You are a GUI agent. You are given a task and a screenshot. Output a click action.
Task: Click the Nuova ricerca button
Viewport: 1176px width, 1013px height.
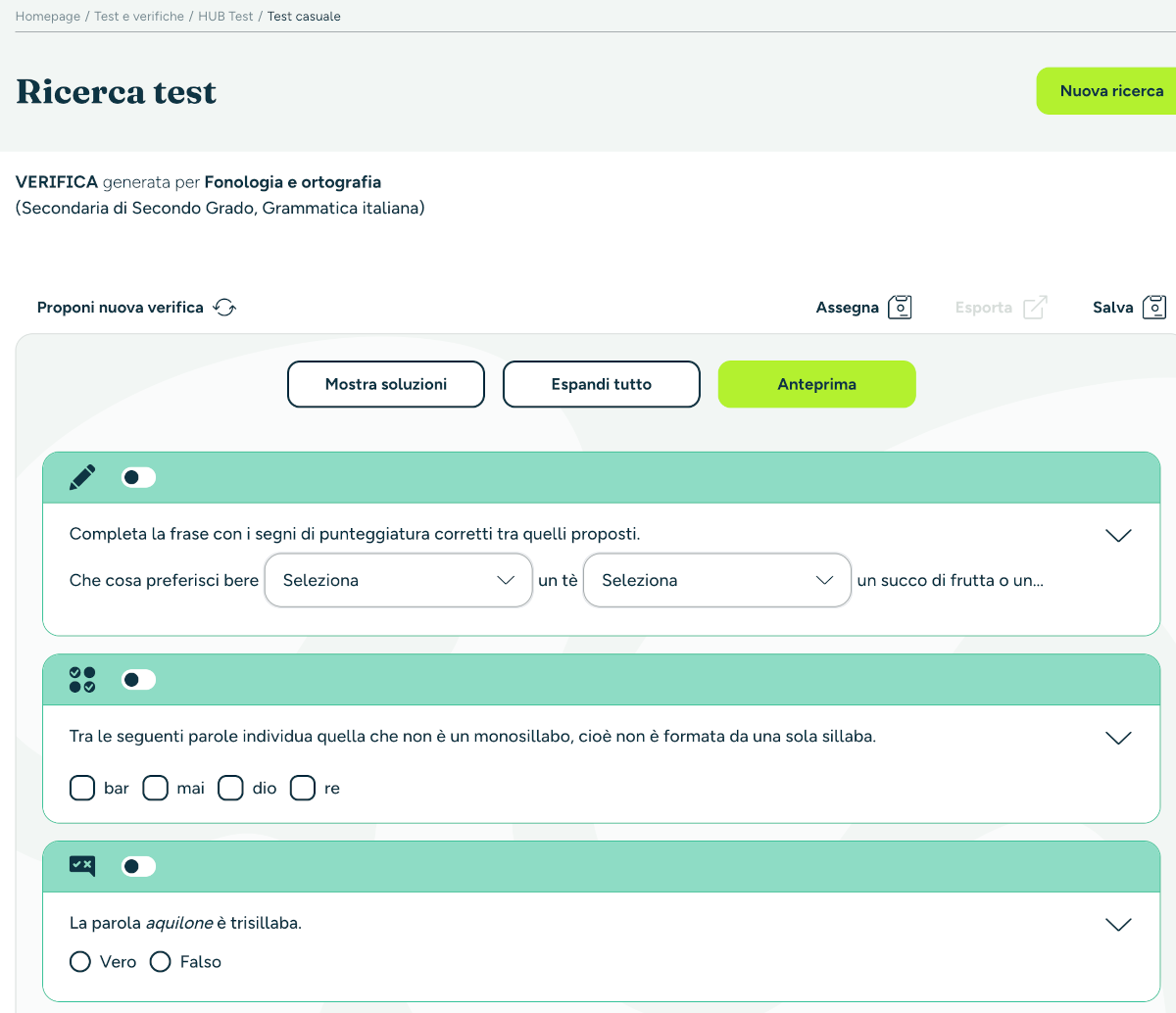coord(1106,91)
